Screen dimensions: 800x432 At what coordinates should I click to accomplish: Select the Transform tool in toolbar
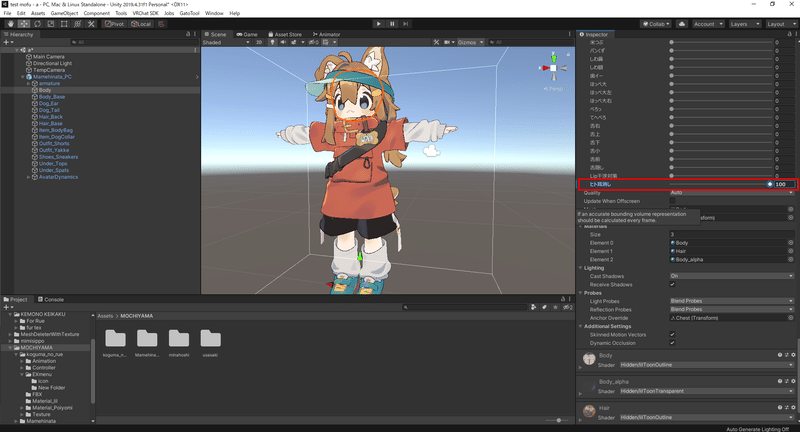pyautogui.click(x=77, y=24)
